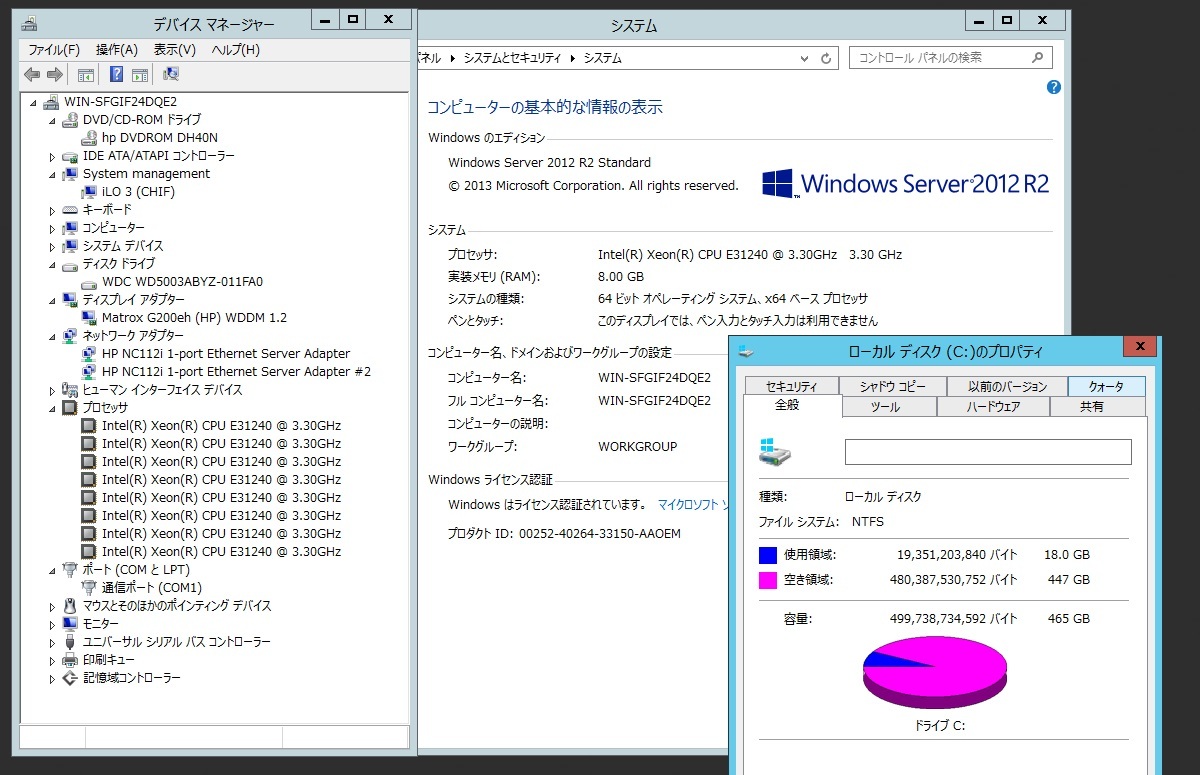This screenshot has width=1200, height=775.
Task: Expand the コンピューター node
Action: (53, 228)
